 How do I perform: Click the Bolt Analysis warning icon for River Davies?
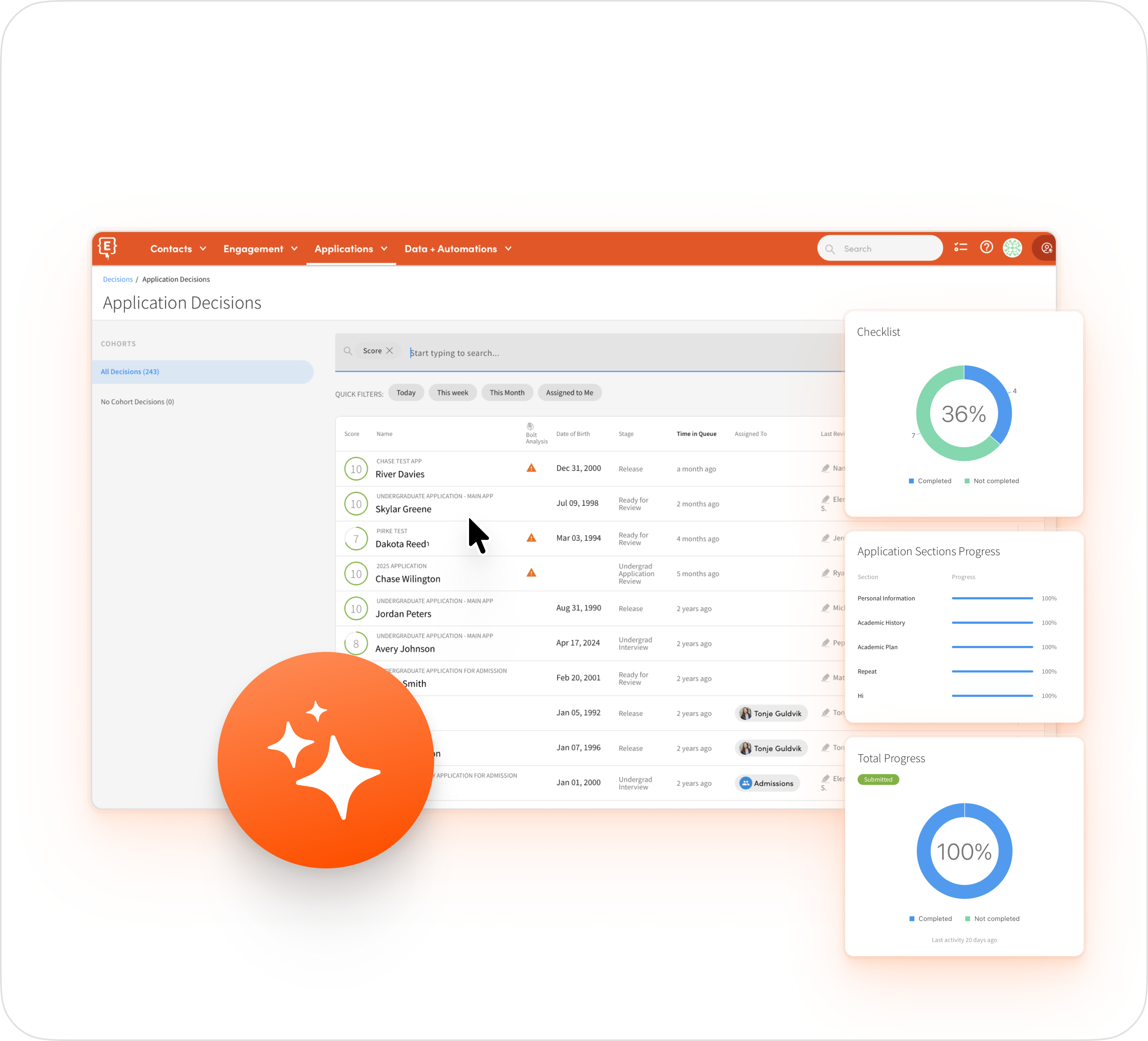[531, 468]
